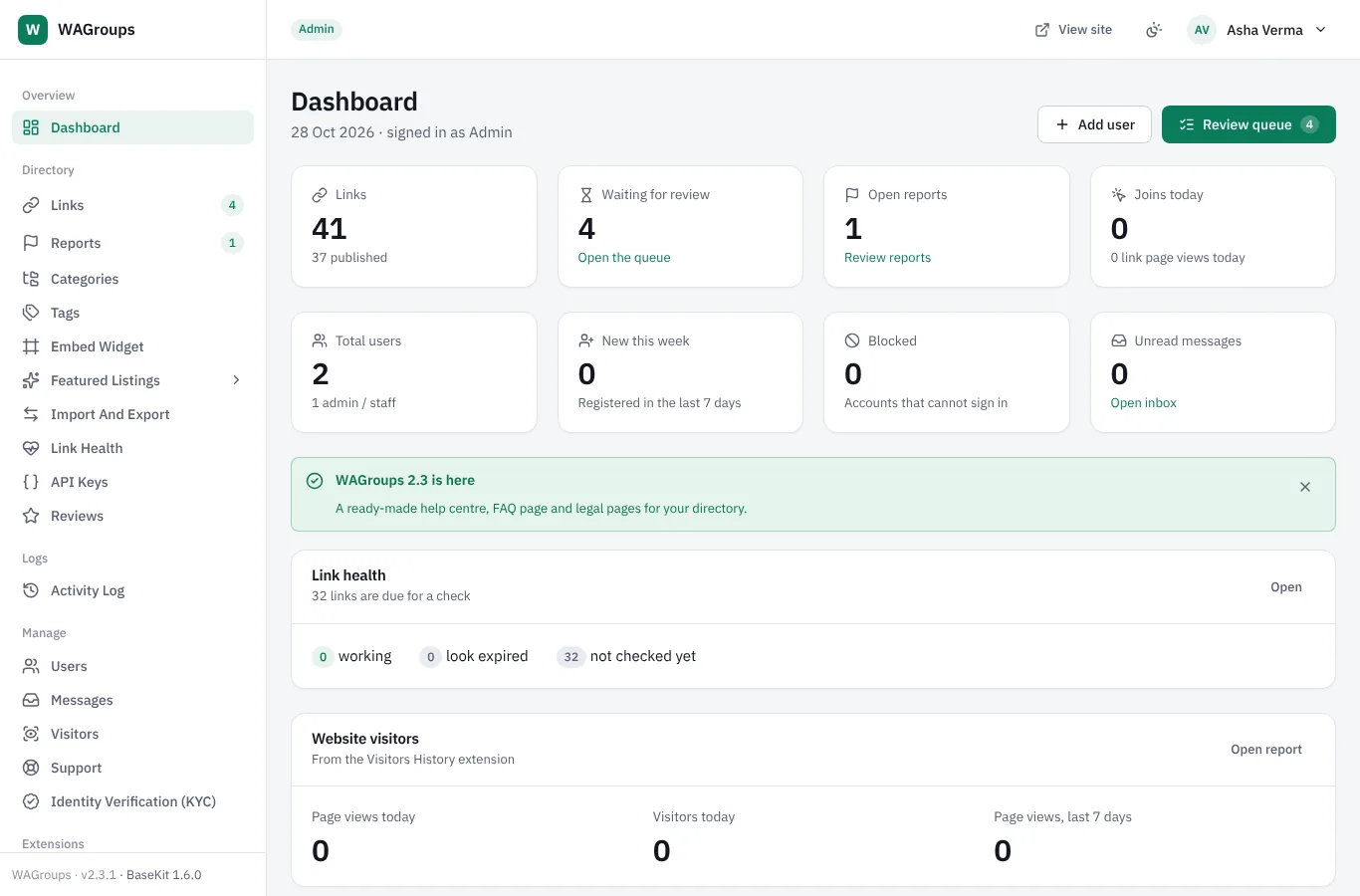
Task: Click Open inbox in Unread messages card
Action: [1143, 402]
